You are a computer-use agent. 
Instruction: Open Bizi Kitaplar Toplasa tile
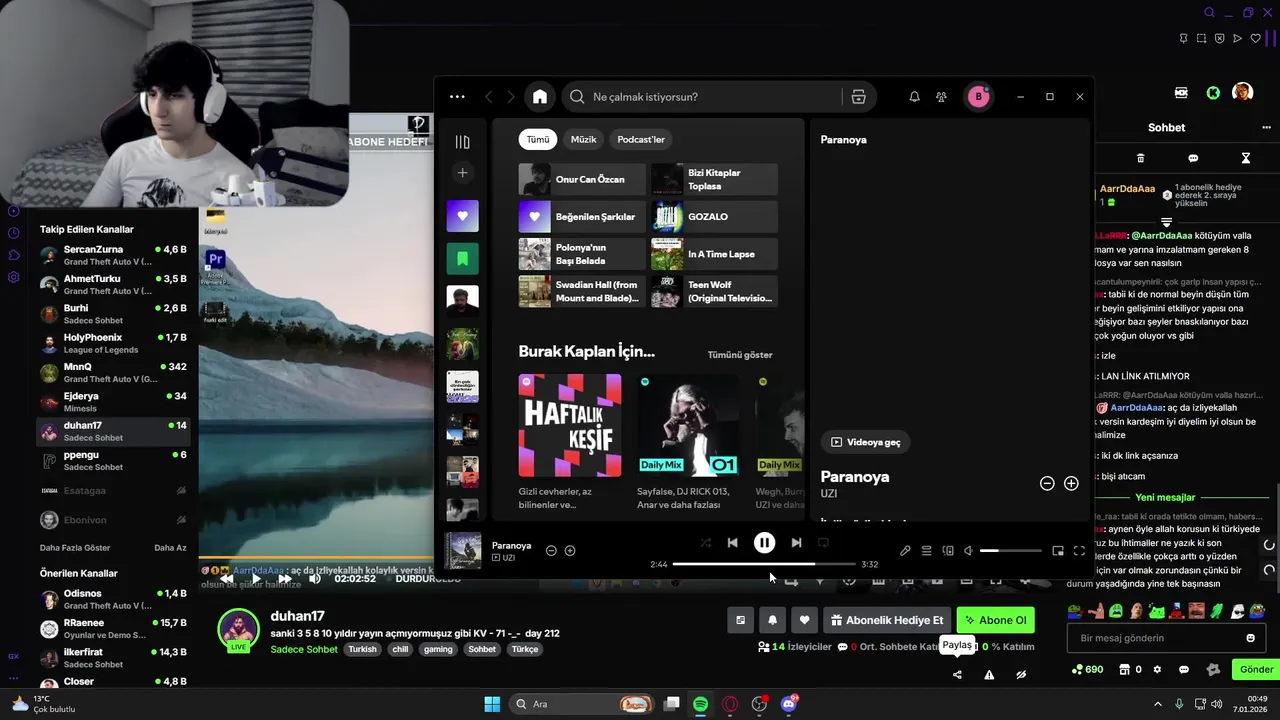point(714,179)
